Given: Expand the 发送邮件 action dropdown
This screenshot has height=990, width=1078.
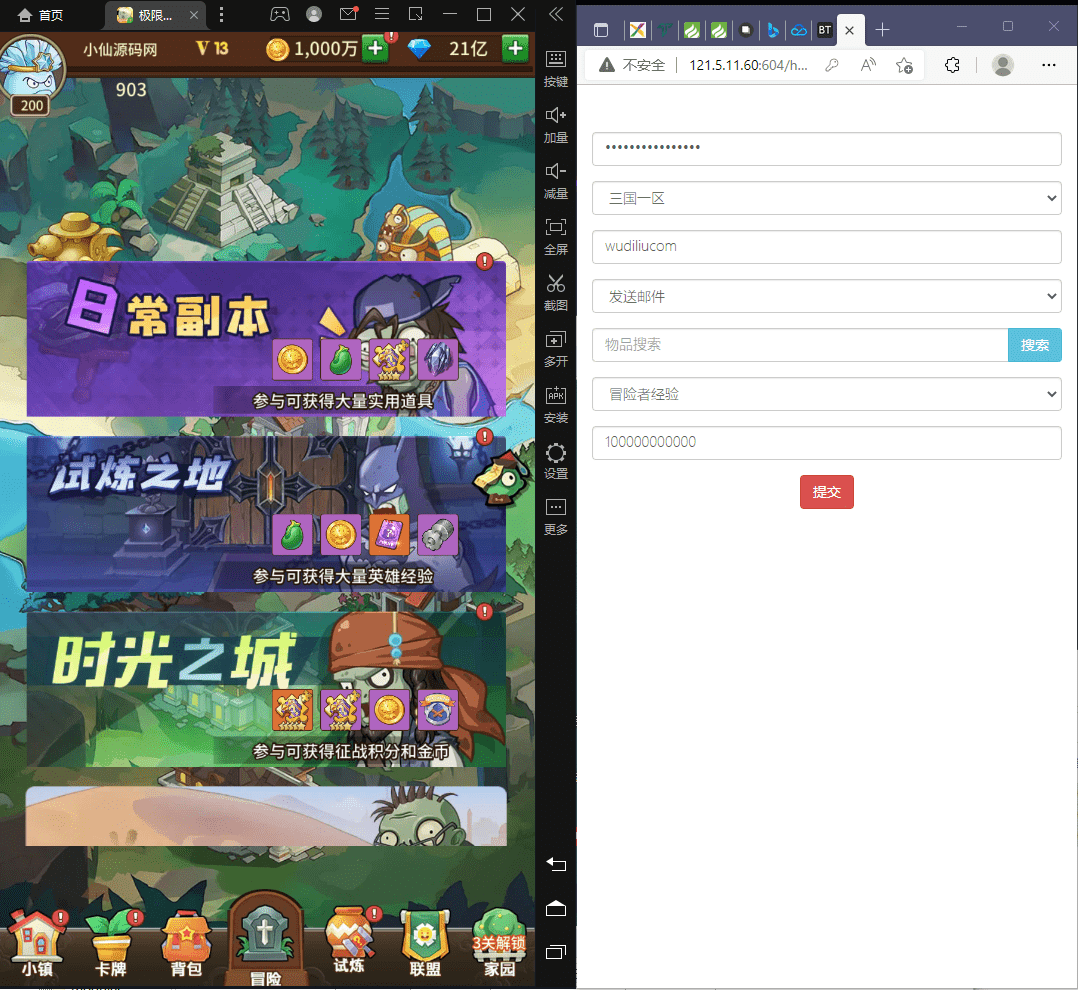Looking at the screenshot, I should point(826,296).
